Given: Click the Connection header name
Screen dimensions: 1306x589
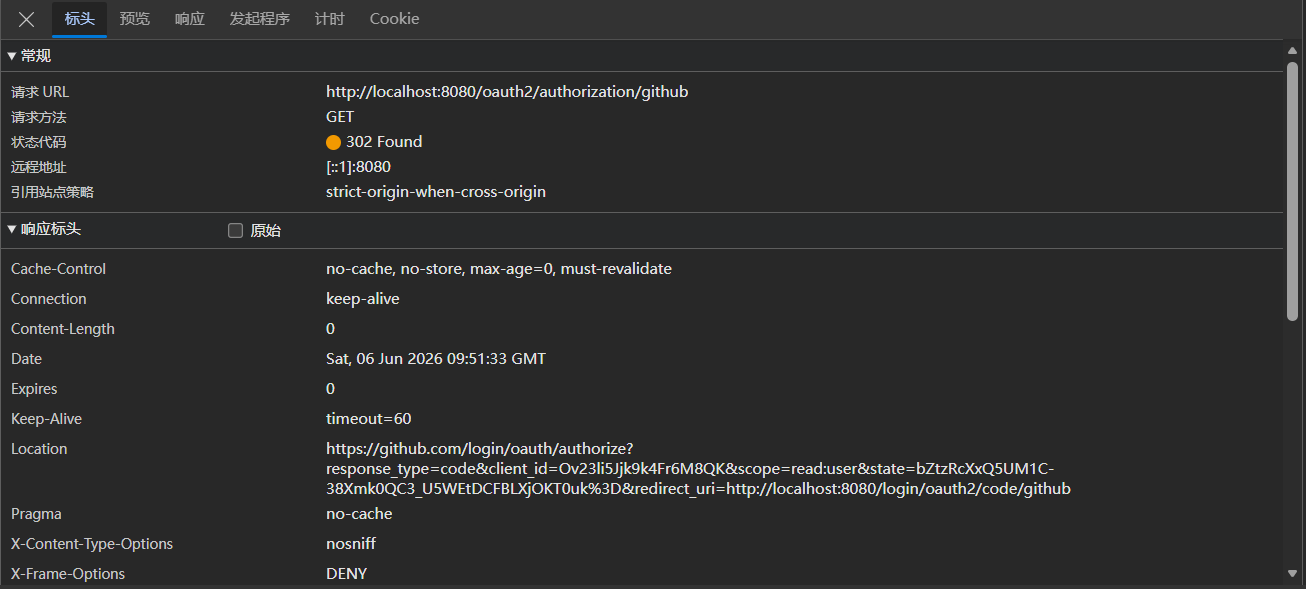Looking at the screenshot, I should point(49,299).
